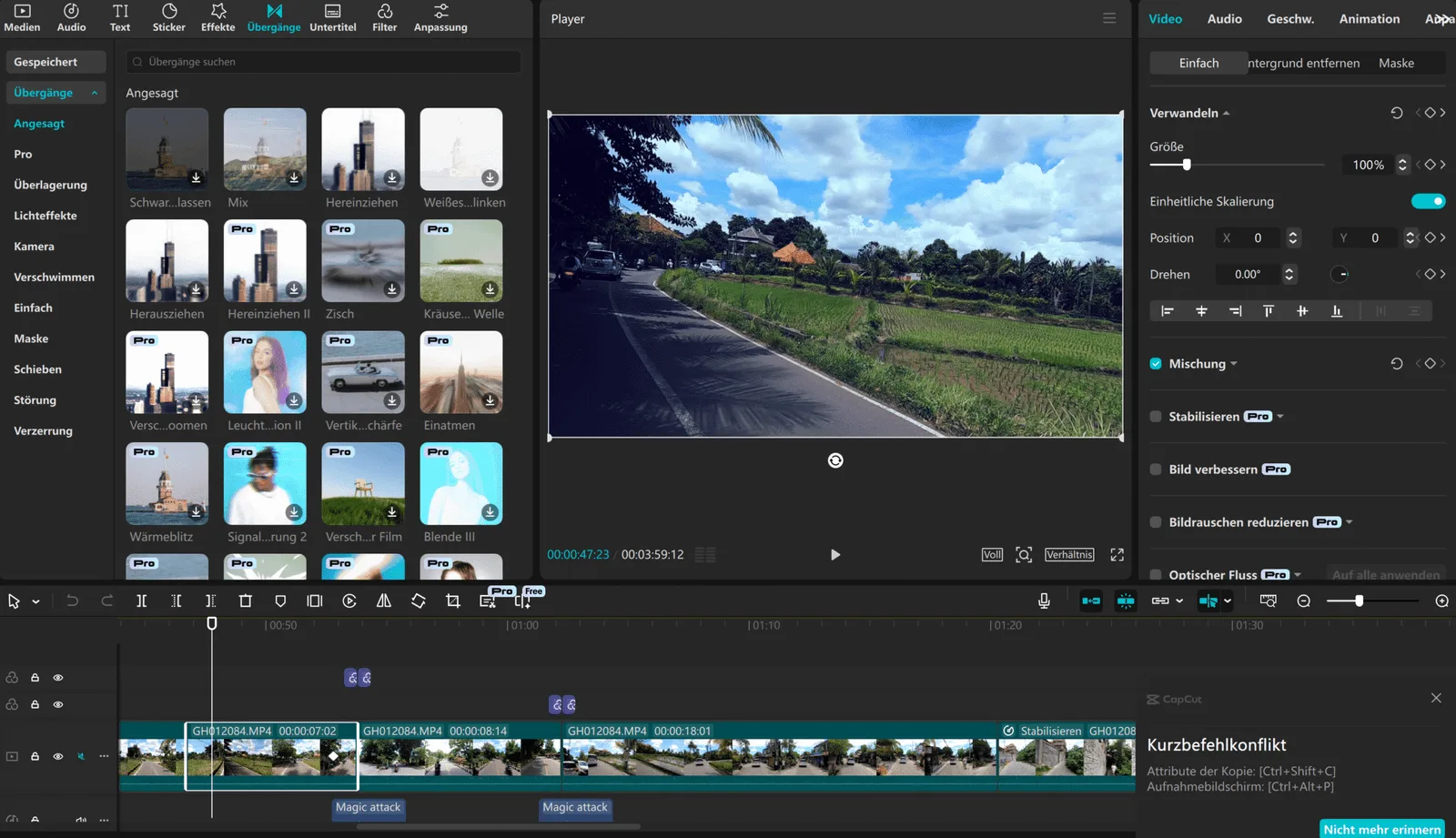Click the delete clip trash icon
The image size is (1456, 838).
pos(245,601)
